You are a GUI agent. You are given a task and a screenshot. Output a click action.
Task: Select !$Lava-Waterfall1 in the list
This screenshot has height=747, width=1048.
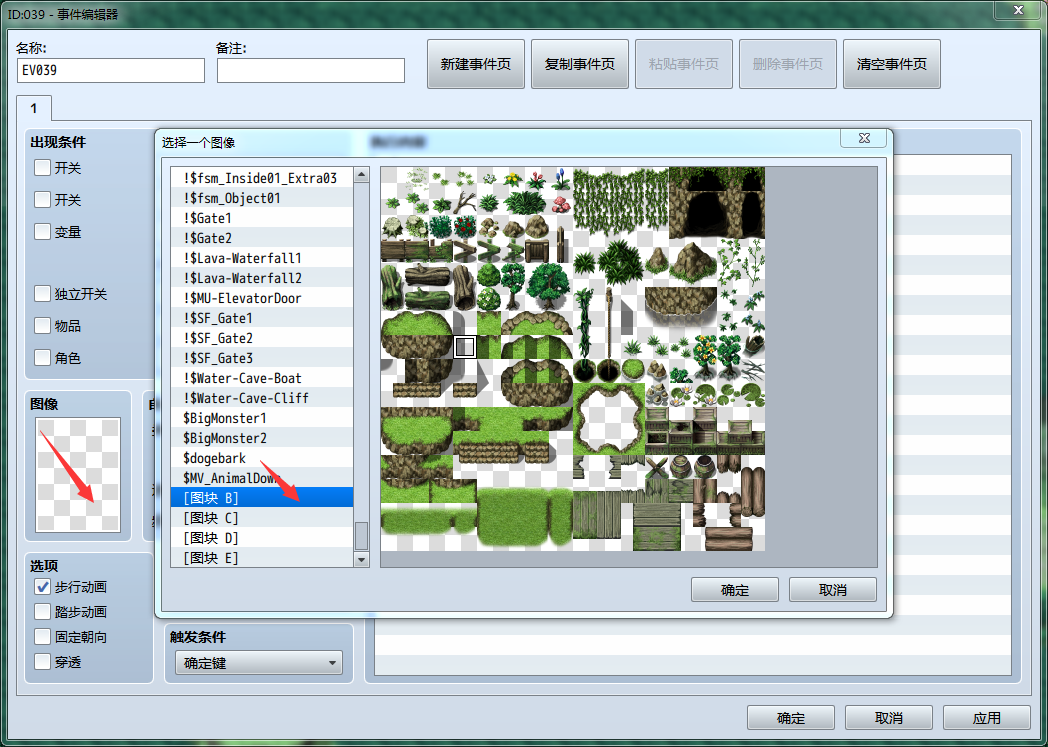coord(262,258)
